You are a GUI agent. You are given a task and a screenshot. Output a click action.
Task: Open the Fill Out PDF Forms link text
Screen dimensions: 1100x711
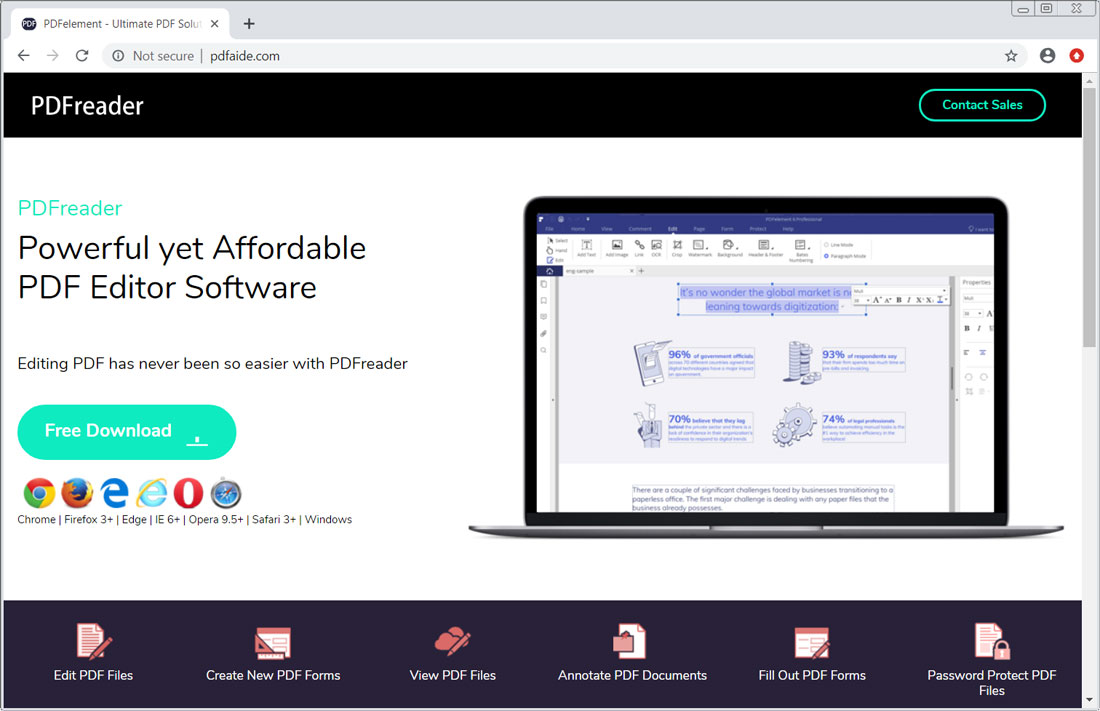point(812,675)
